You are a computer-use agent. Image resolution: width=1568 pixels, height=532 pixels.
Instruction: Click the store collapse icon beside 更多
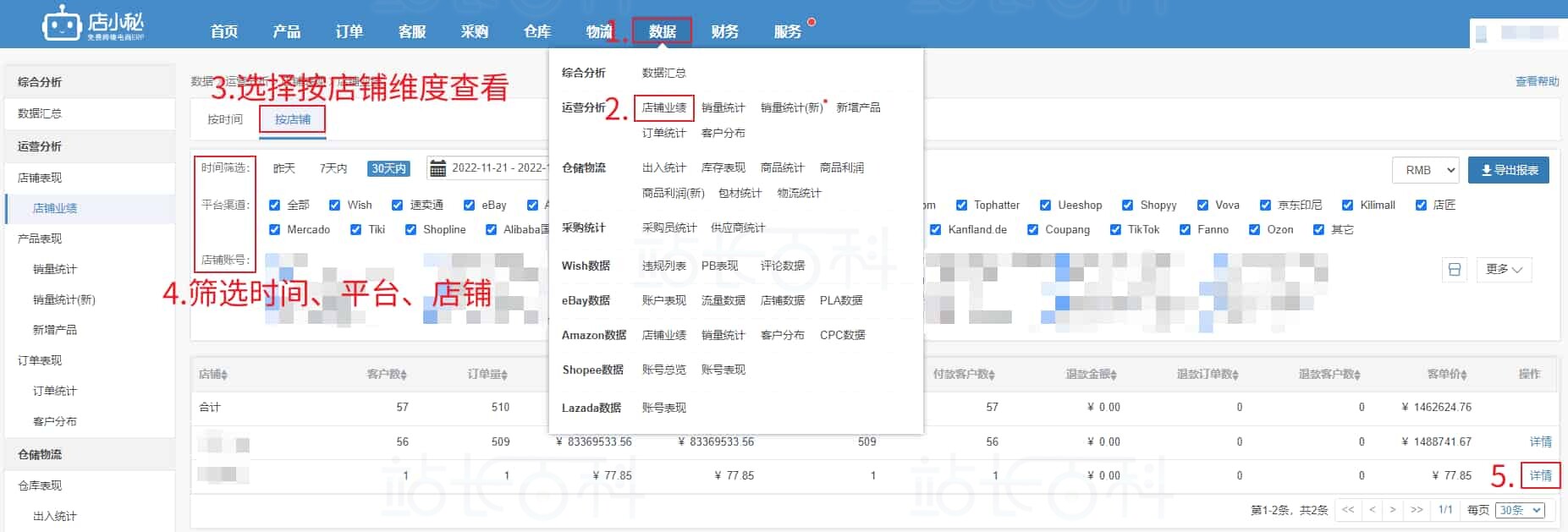pyautogui.click(x=1454, y=269)
